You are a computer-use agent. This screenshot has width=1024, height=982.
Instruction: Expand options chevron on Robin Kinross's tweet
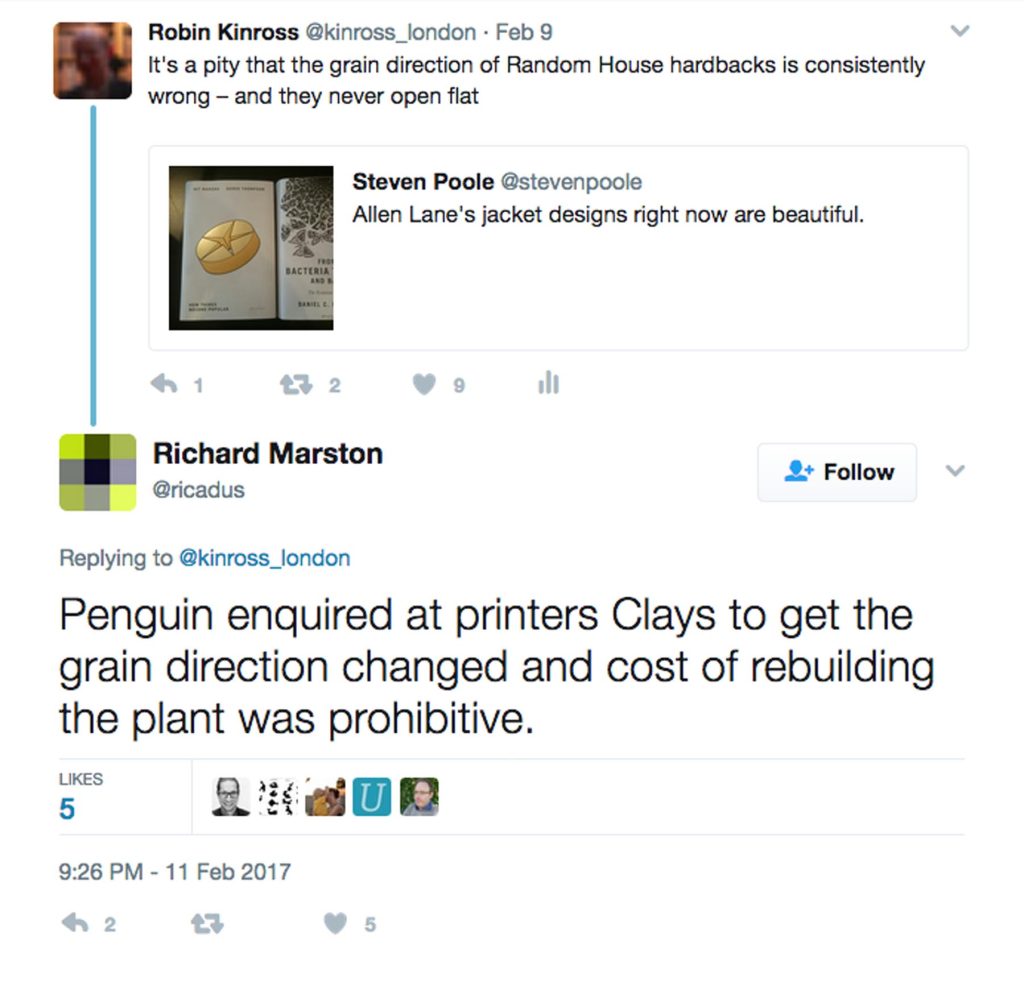(959, 32)
